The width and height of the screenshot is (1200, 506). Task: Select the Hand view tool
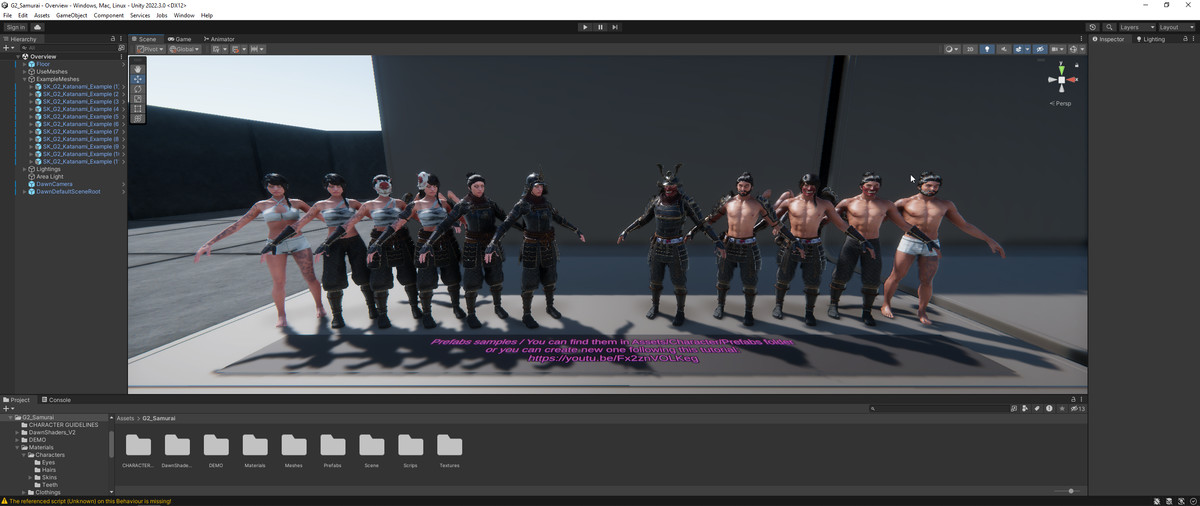tap(138, 69)
